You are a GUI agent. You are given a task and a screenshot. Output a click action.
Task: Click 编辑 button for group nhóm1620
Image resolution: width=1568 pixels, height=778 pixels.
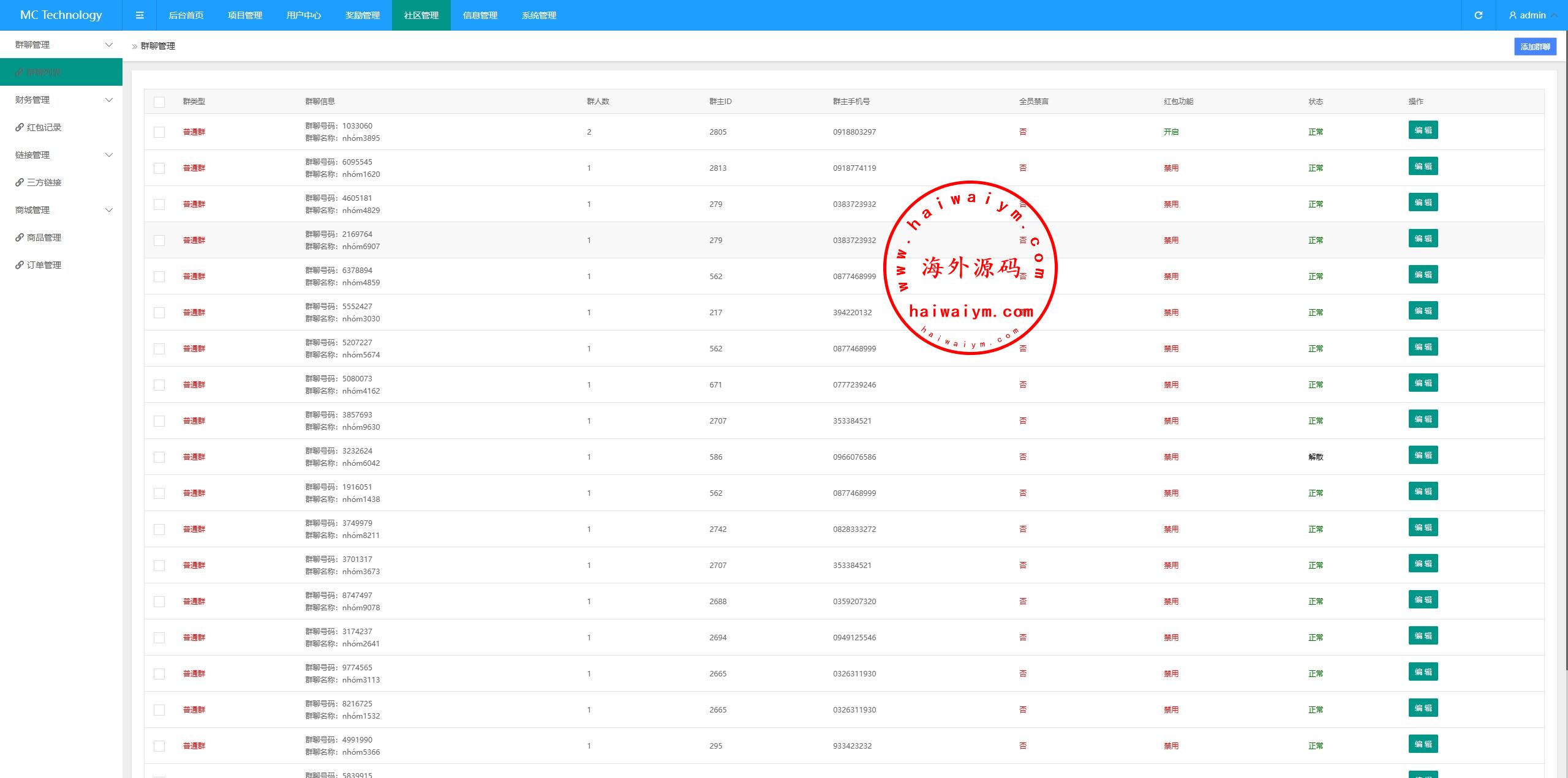click(x=1422, y=166)
